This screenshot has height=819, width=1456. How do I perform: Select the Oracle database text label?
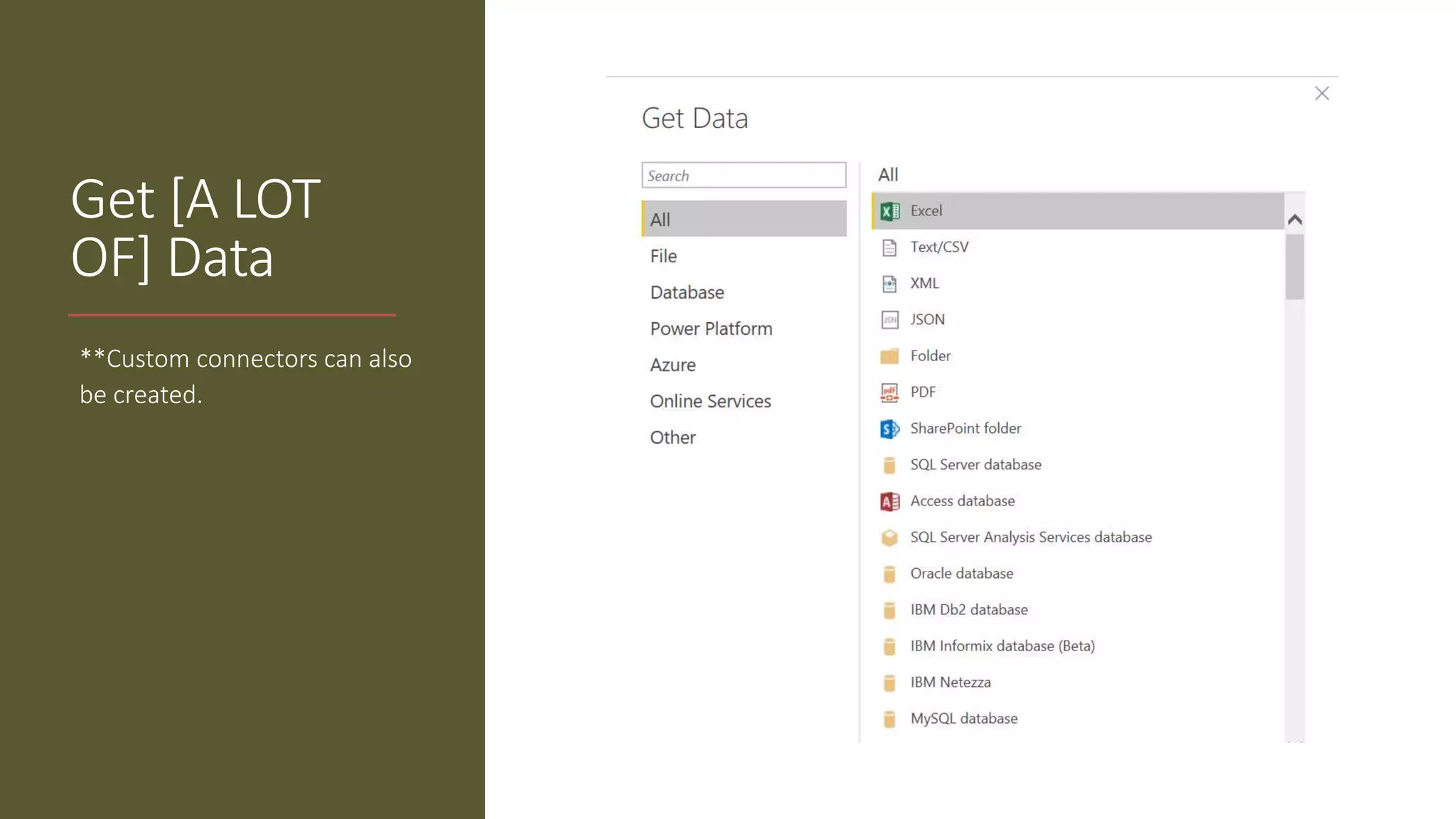(962, 573)
